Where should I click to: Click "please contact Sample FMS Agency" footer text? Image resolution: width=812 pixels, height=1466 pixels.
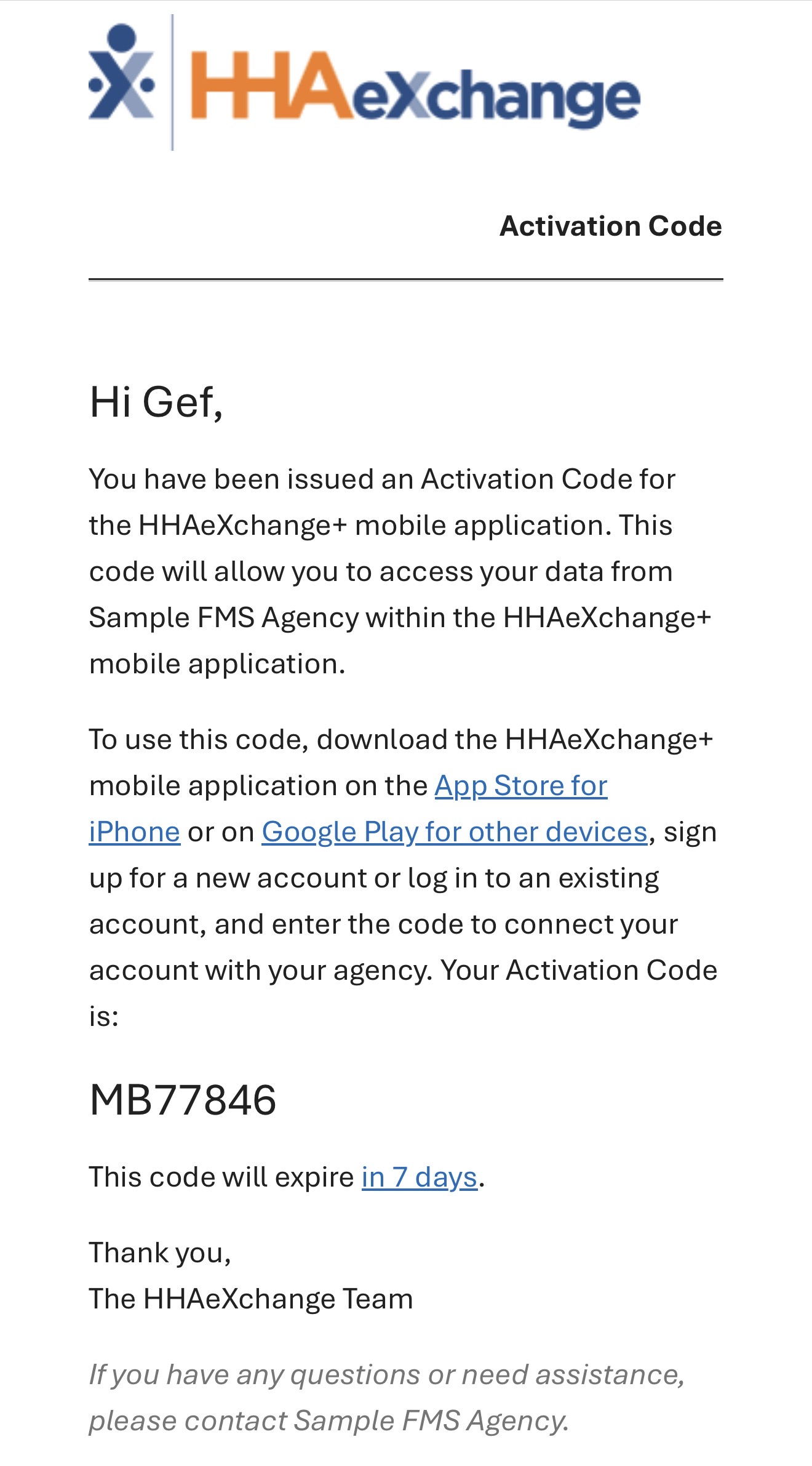pos(328,1421)
